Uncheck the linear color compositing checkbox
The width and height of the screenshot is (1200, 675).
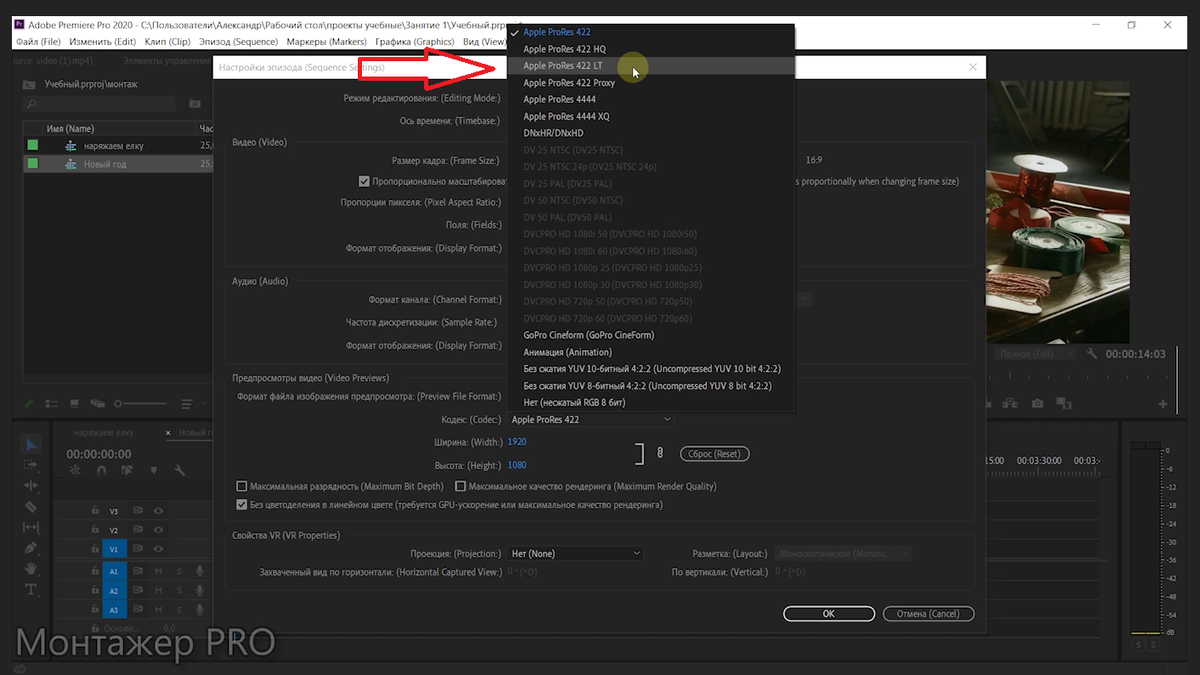point(242,505)
